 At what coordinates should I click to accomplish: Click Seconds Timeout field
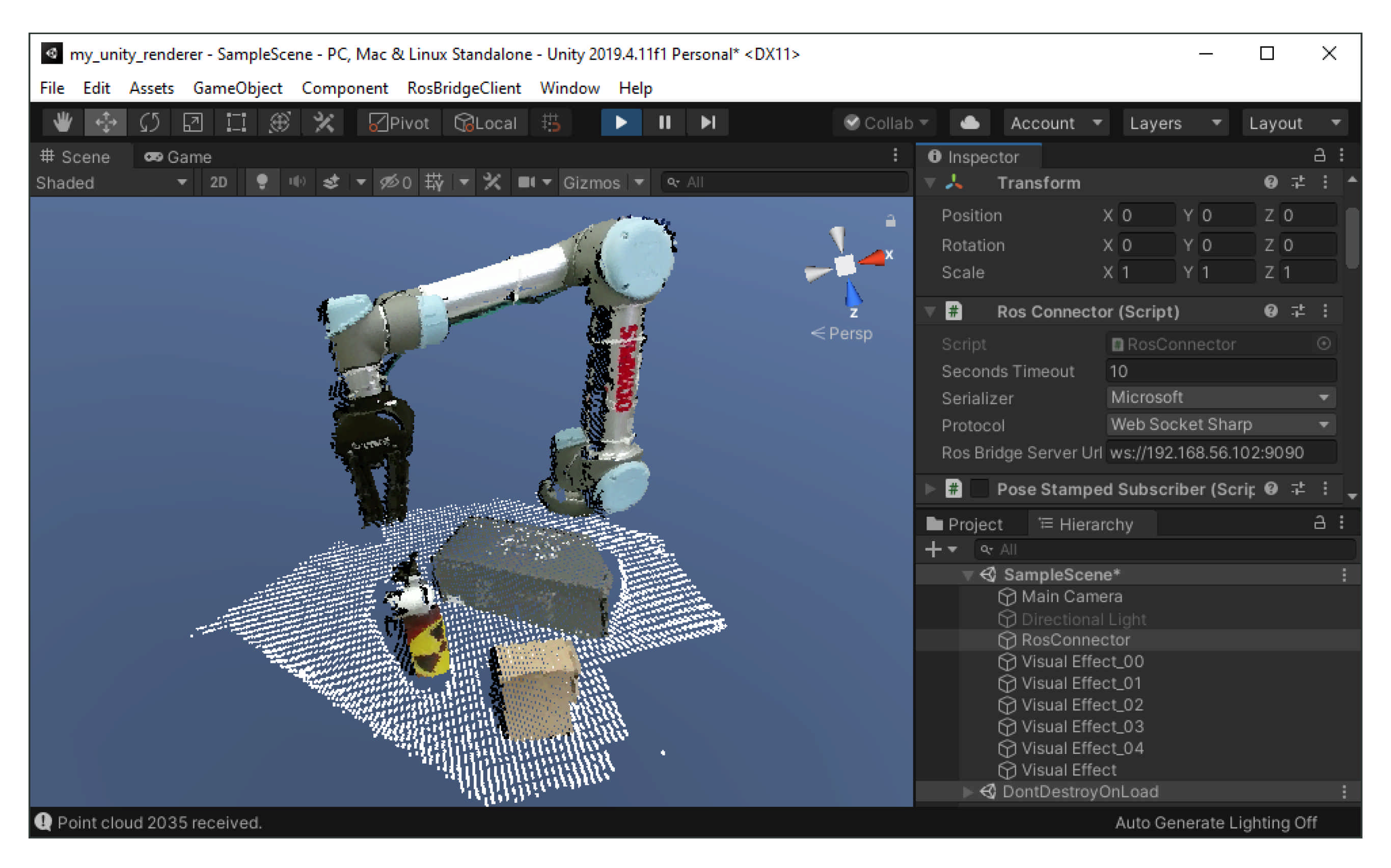(x=1221, y=371)
